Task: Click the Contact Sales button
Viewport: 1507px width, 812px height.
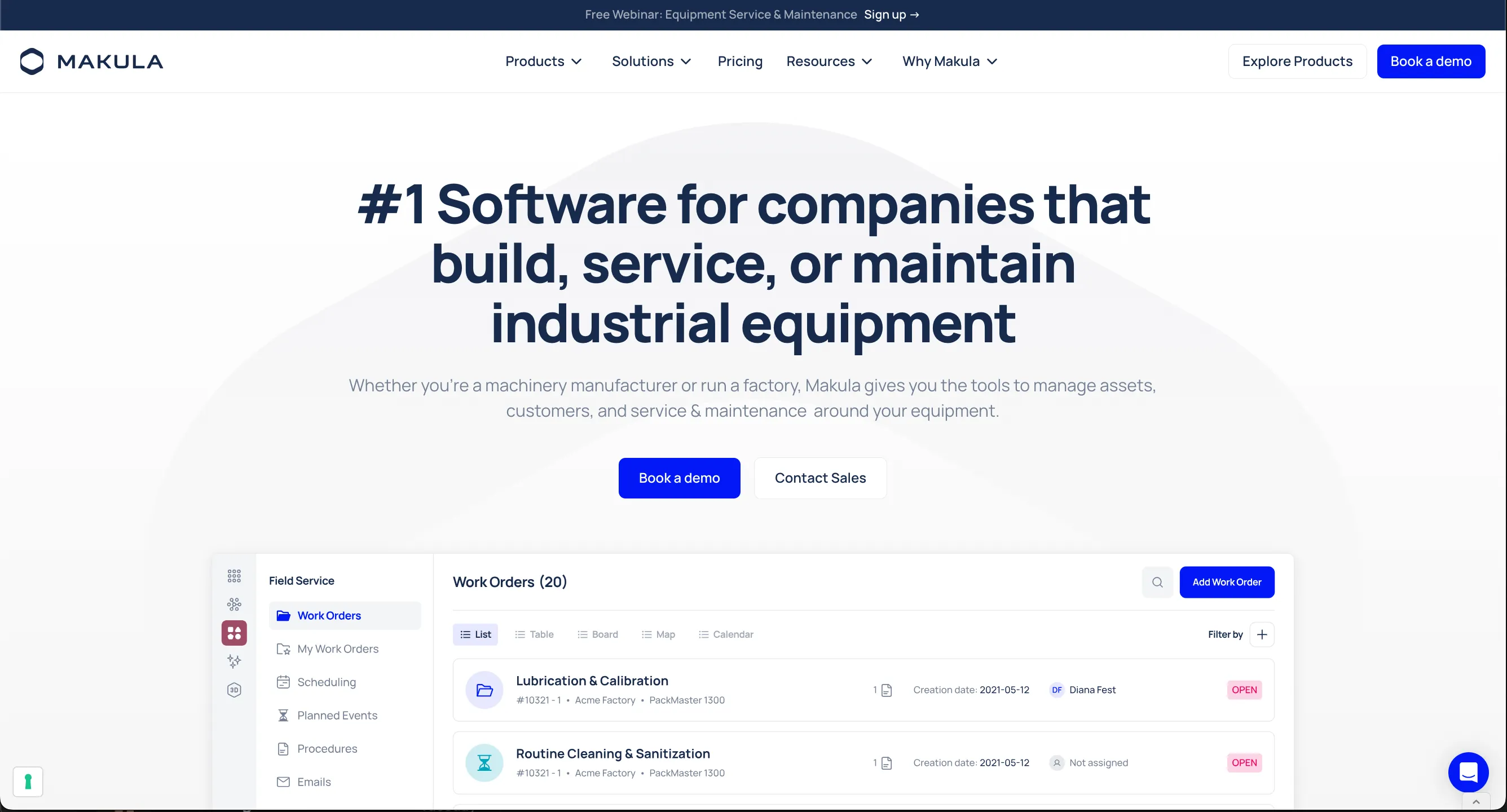Action: tap(819, 478)
